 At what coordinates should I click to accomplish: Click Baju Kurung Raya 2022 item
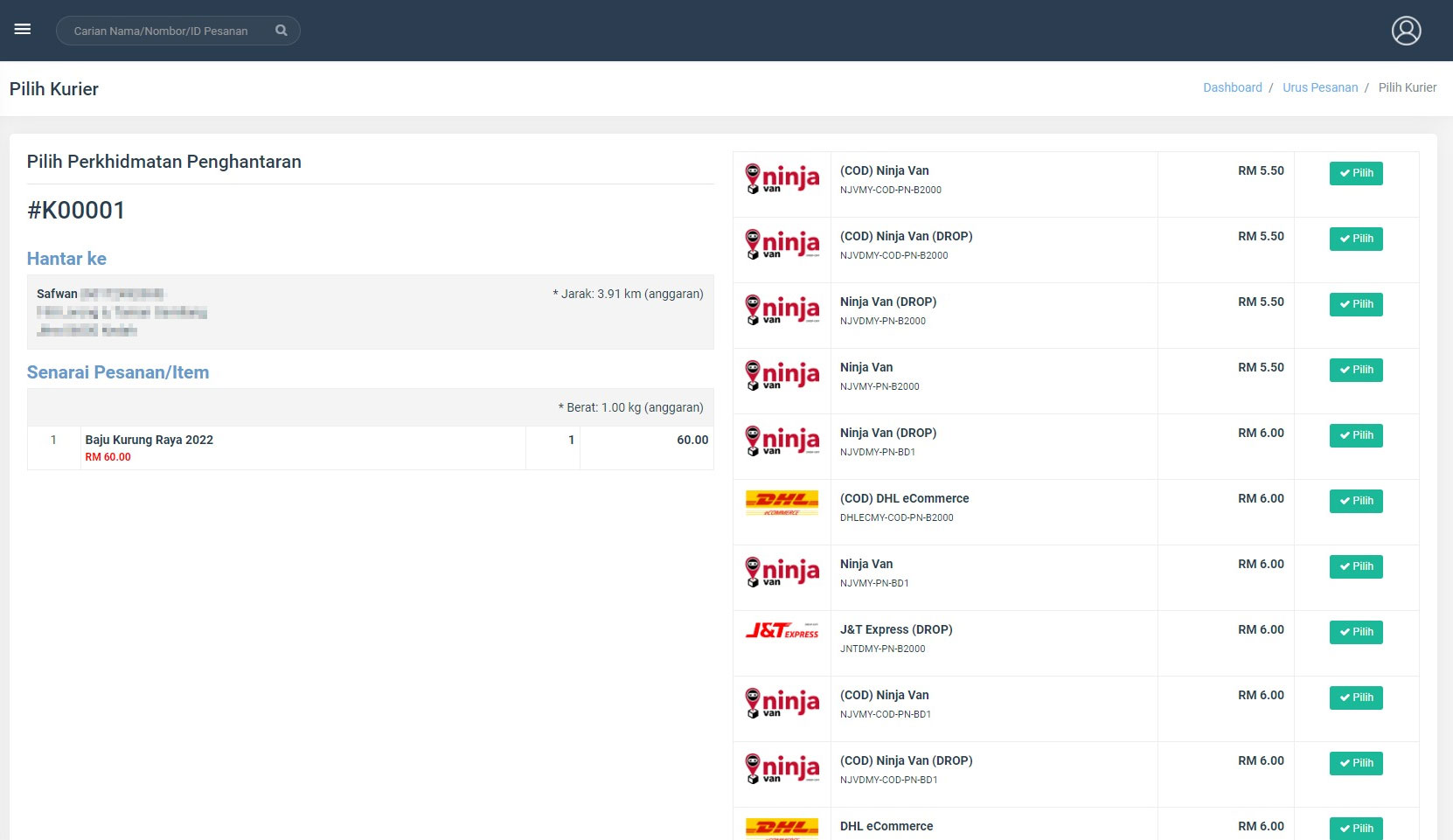pyautogui.click(x=149, y=440)
